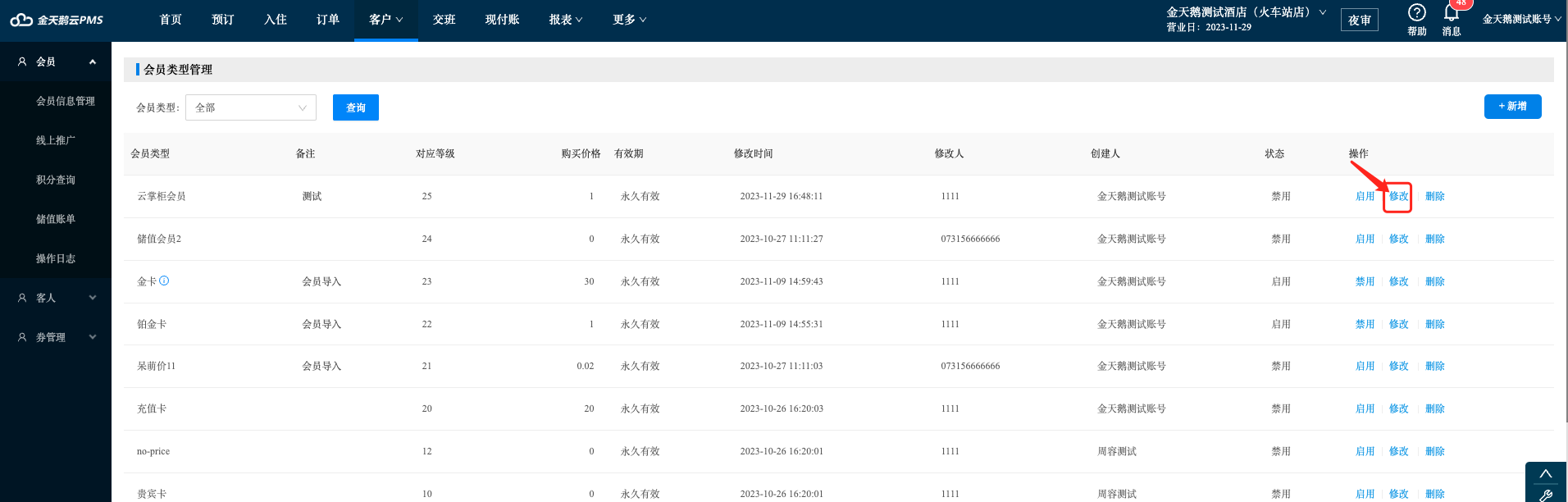The width and height of the screenshot is (1568, 502).
Task: Click the 查询 button
Action: click(356, 107)
